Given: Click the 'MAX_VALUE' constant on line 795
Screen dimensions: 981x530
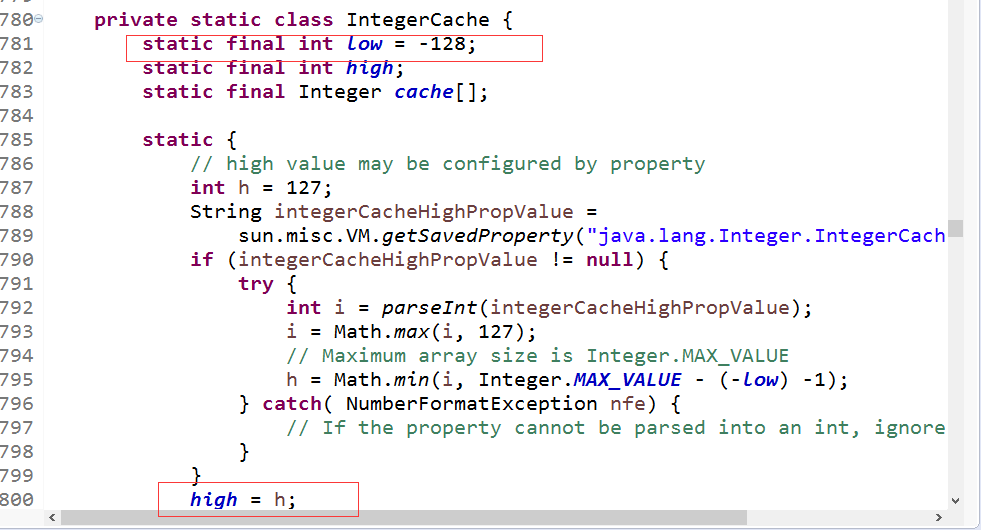Looking at the screenshot, I should [628, 380].
